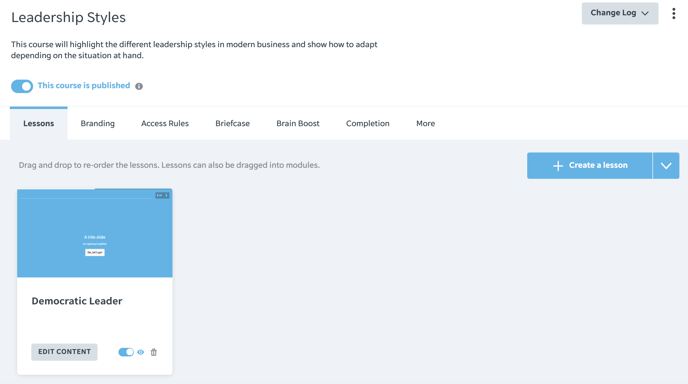Click the Leadership Styles course title
This screenshot has height=384, width=688.
coord(68,18)
